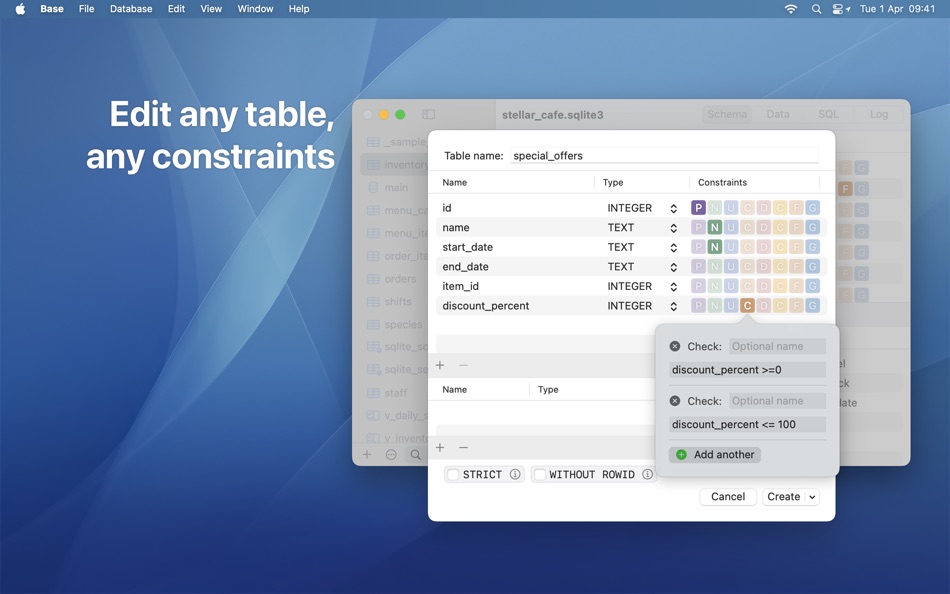This screenshot has height=594, width=950.
Task: Click plus button above STRICT checkbox
Action: (x=440, y=447)
